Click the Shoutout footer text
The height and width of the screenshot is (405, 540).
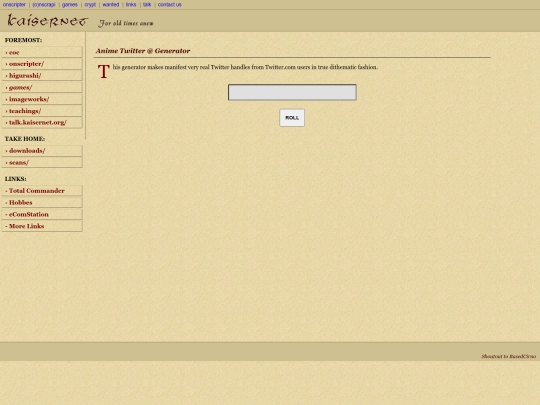[x=508, y=356]
